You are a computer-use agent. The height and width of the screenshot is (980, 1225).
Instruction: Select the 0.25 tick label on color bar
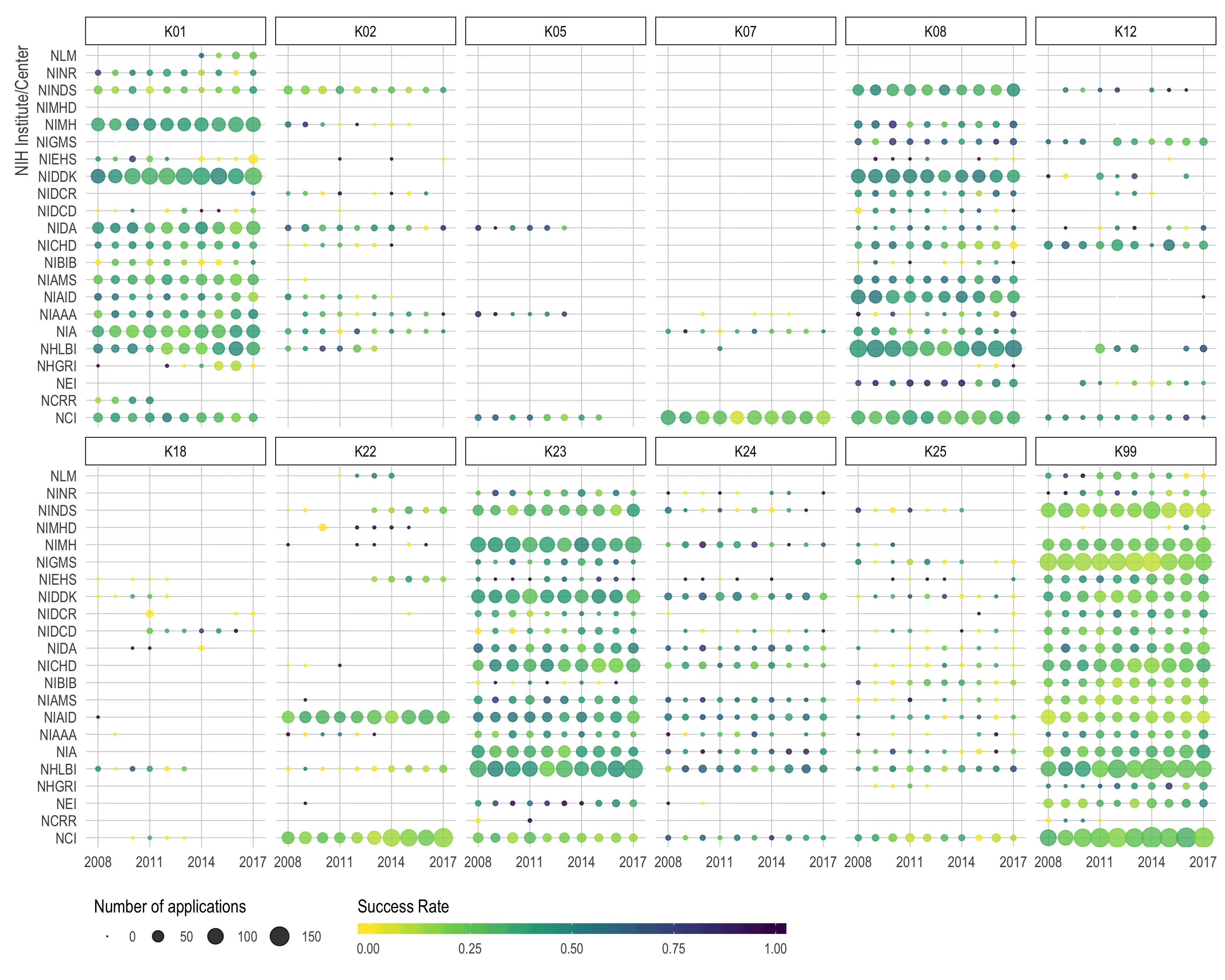tap(469, 948)
